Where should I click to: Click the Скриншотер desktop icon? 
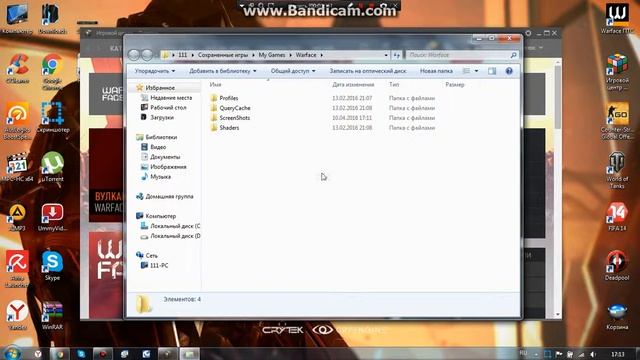53,118
